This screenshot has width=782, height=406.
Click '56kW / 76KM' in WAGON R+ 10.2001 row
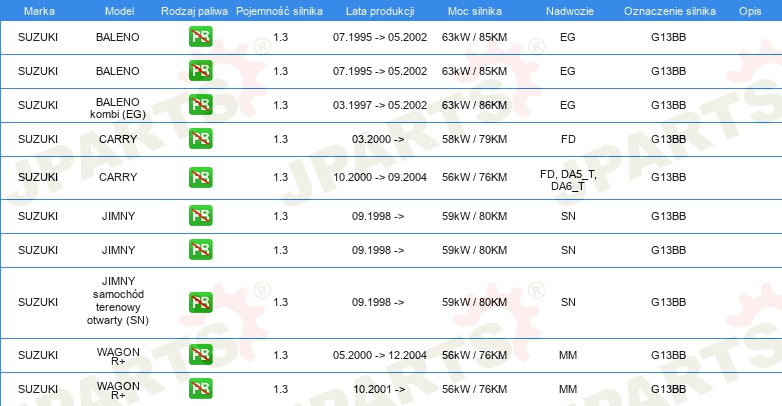pyautogui.click(x=474, y=389)
